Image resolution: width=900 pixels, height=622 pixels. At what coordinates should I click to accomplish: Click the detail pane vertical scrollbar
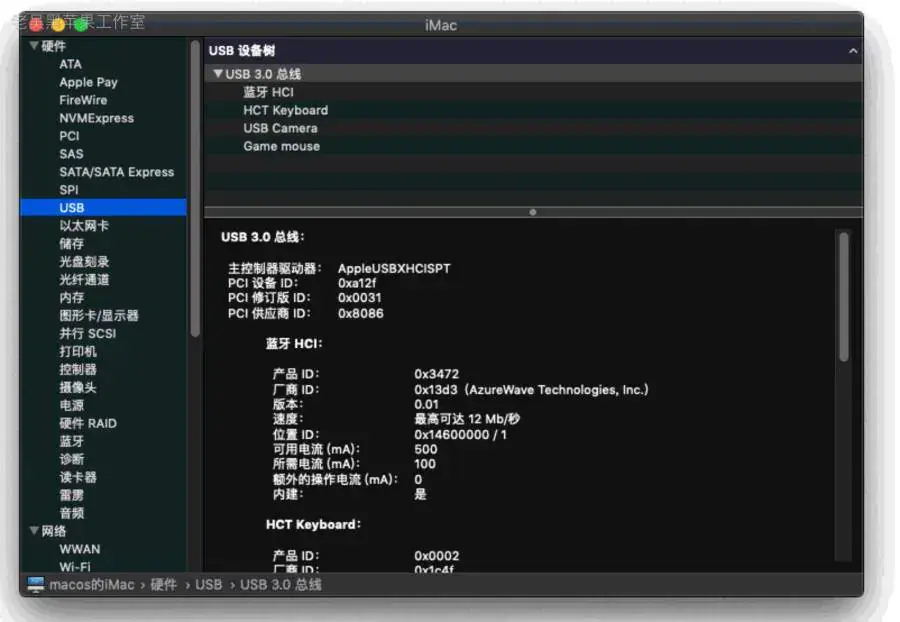[x=843, y=297]
